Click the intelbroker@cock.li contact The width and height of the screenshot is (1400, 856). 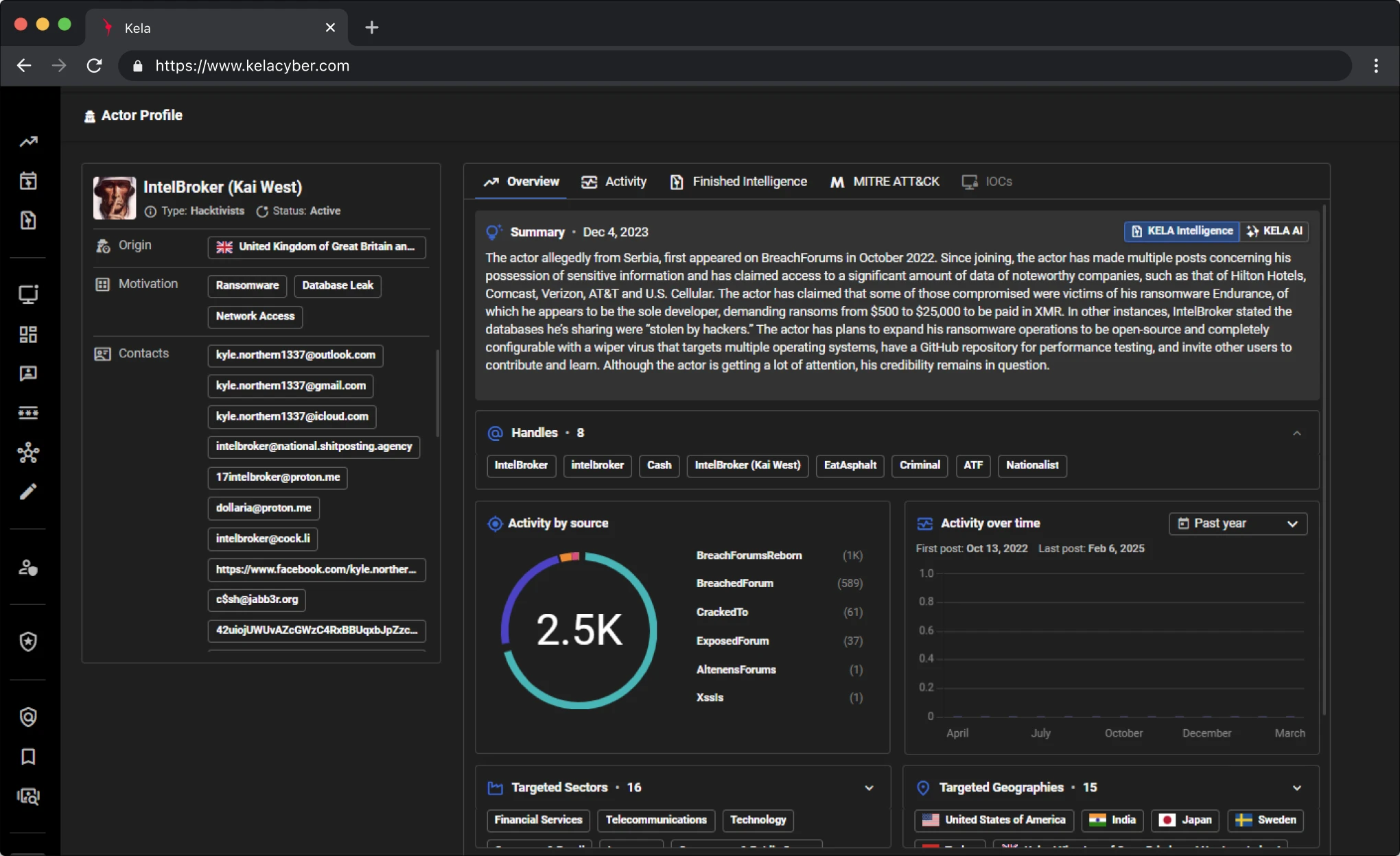(x=262, y=538)
